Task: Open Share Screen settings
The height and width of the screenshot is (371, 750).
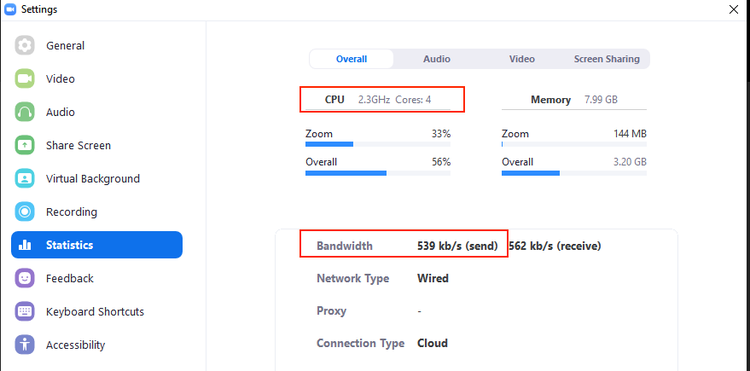Action: pyautogui.click(x=97, y=145)
